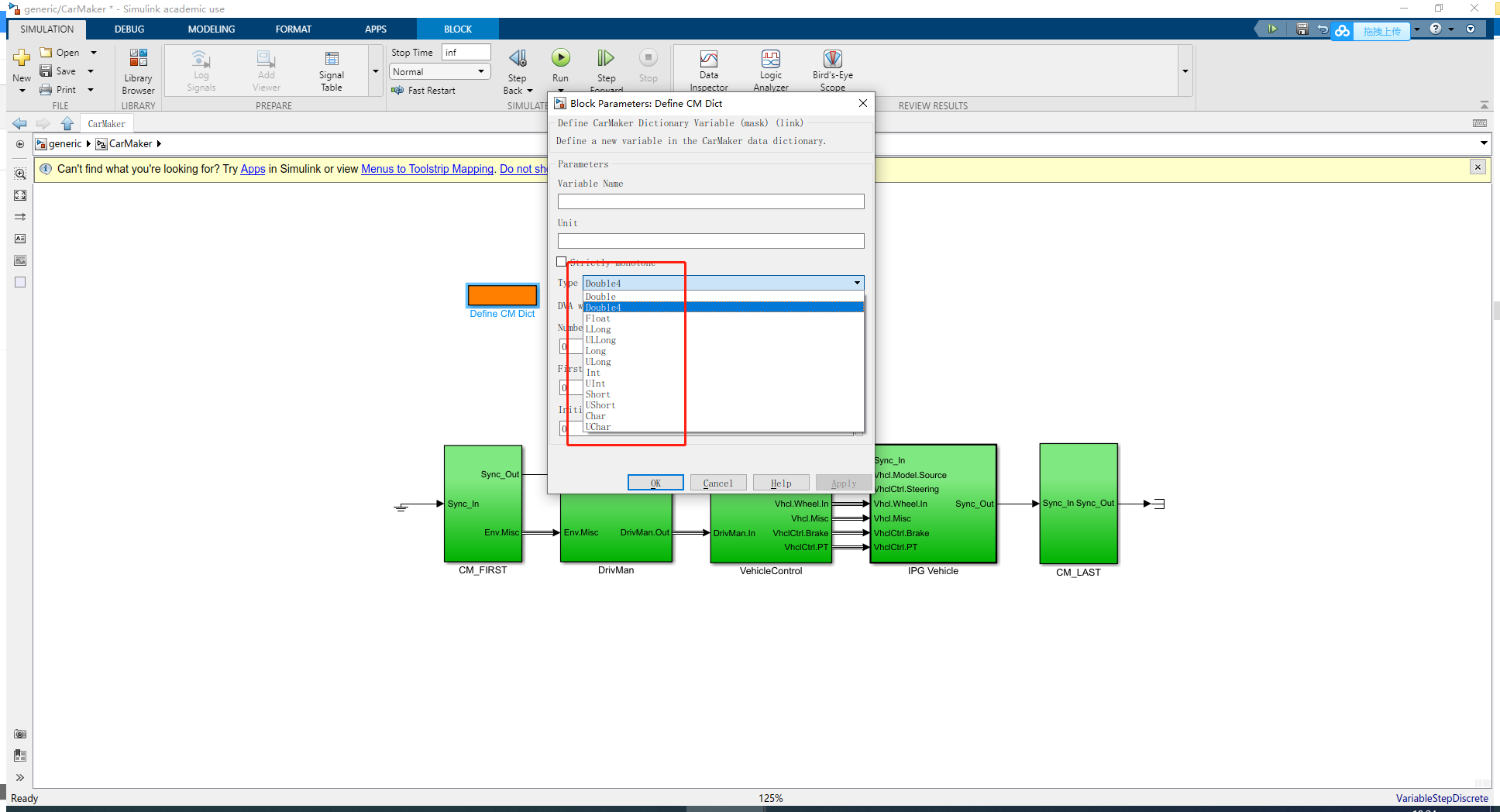Click Help in the Block Parameters dialog
The height and width of the screenshot is (812, 1500).
781,483
